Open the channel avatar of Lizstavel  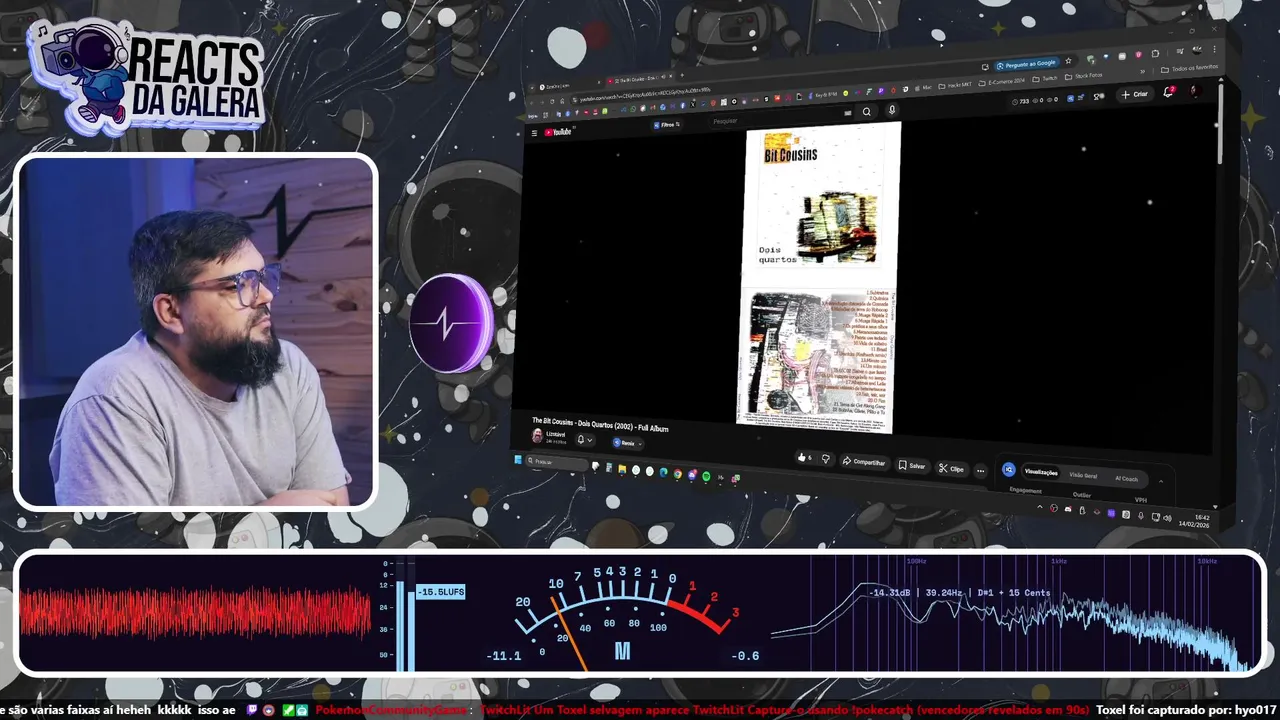pyautogui.click(x=538, y=436)
